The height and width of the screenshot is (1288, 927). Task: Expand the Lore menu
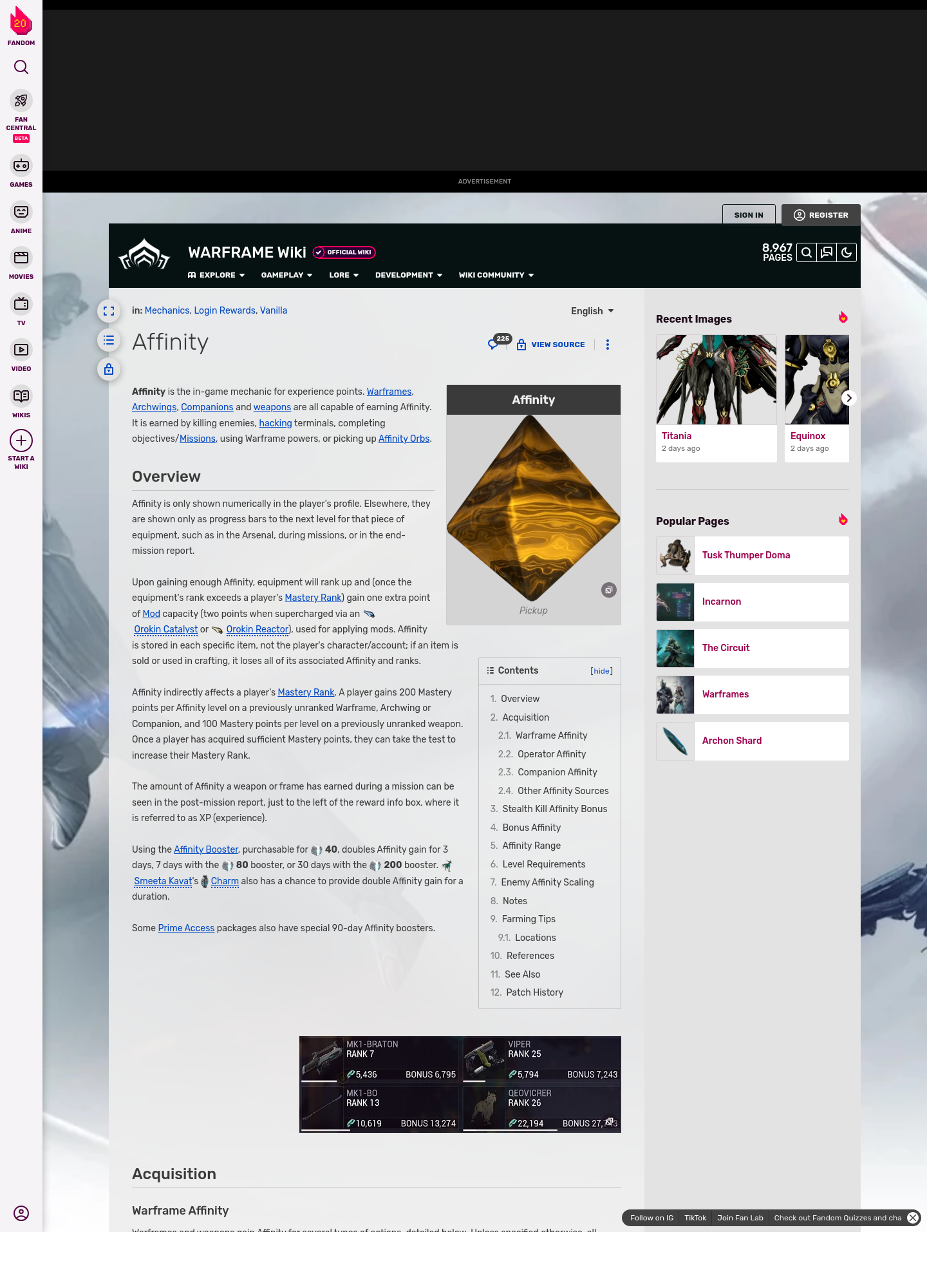click(344, 275)
